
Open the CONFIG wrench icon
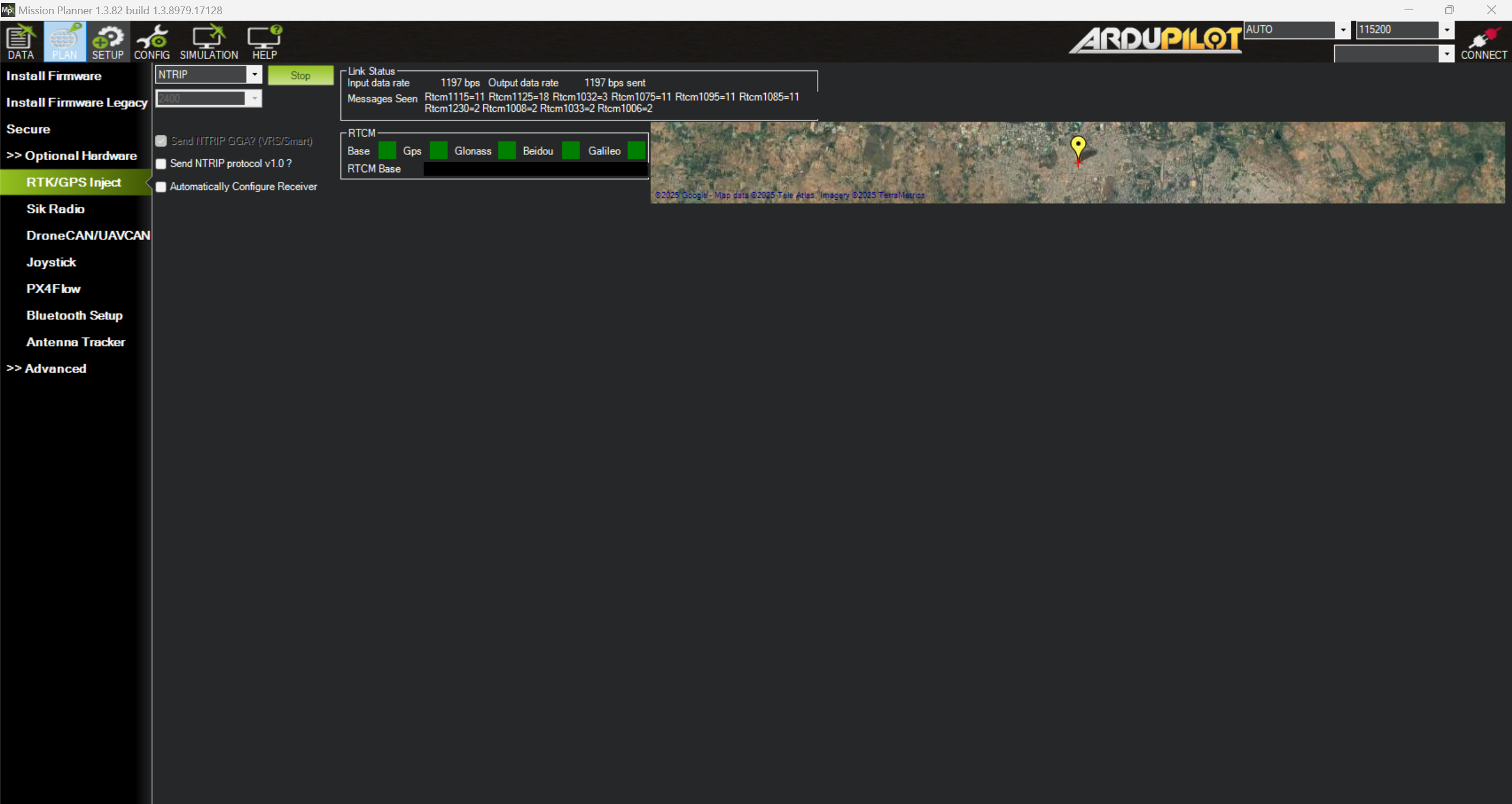click(x=152, y=41)
